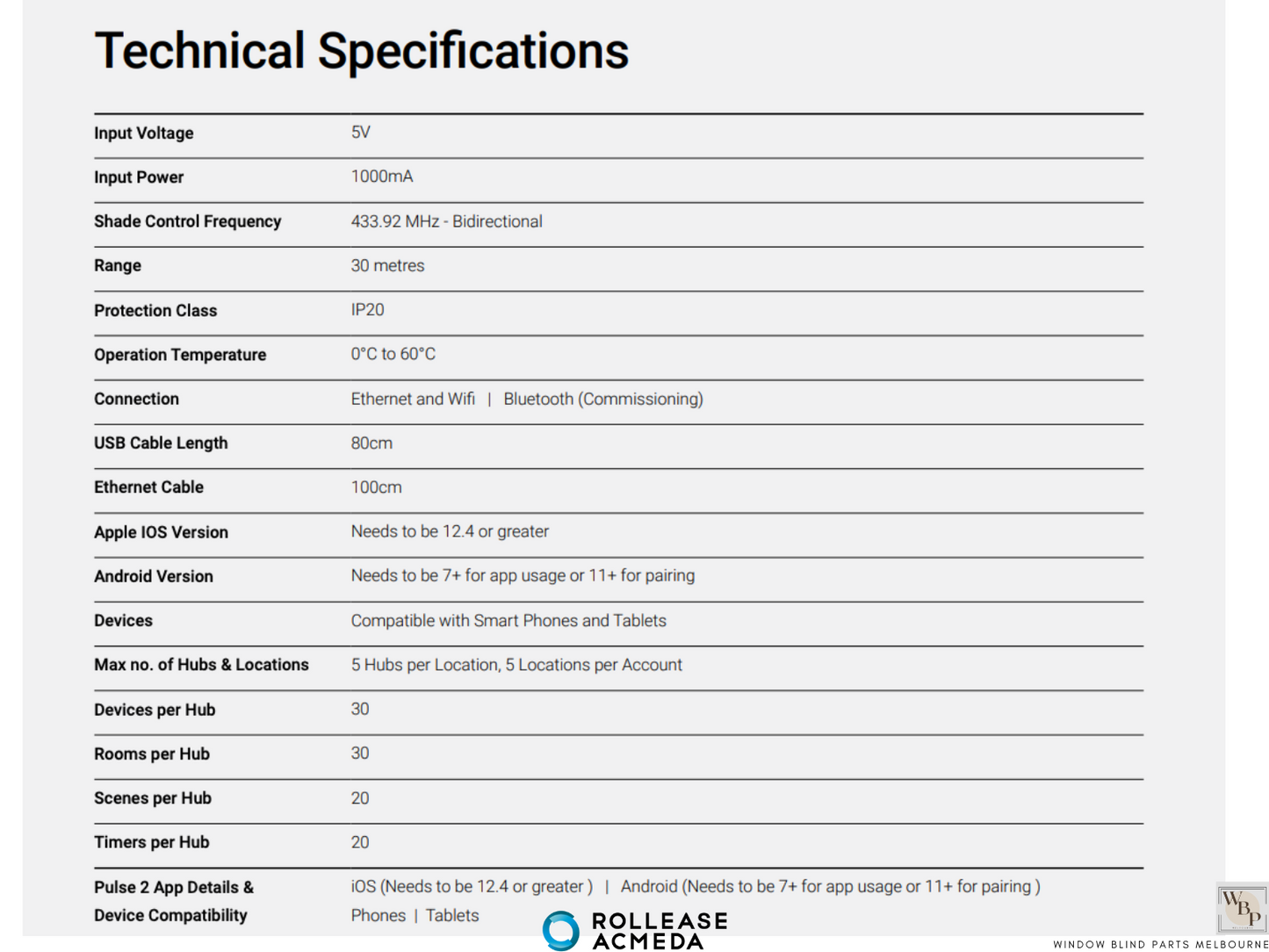This screenshot has width=1269, height=952.
Task: Select the Input Voltage label
Action: 144,133
